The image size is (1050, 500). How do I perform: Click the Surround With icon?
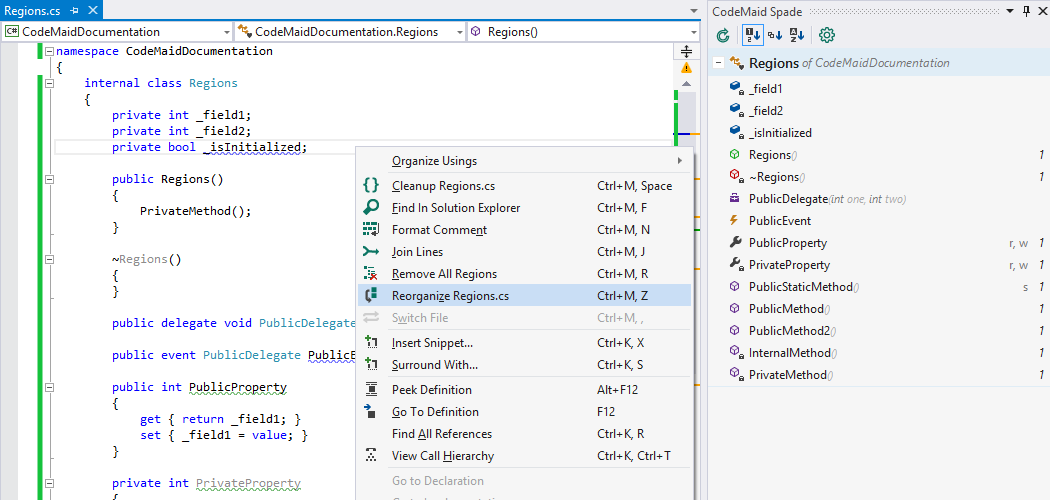click(x=371, y=365)
